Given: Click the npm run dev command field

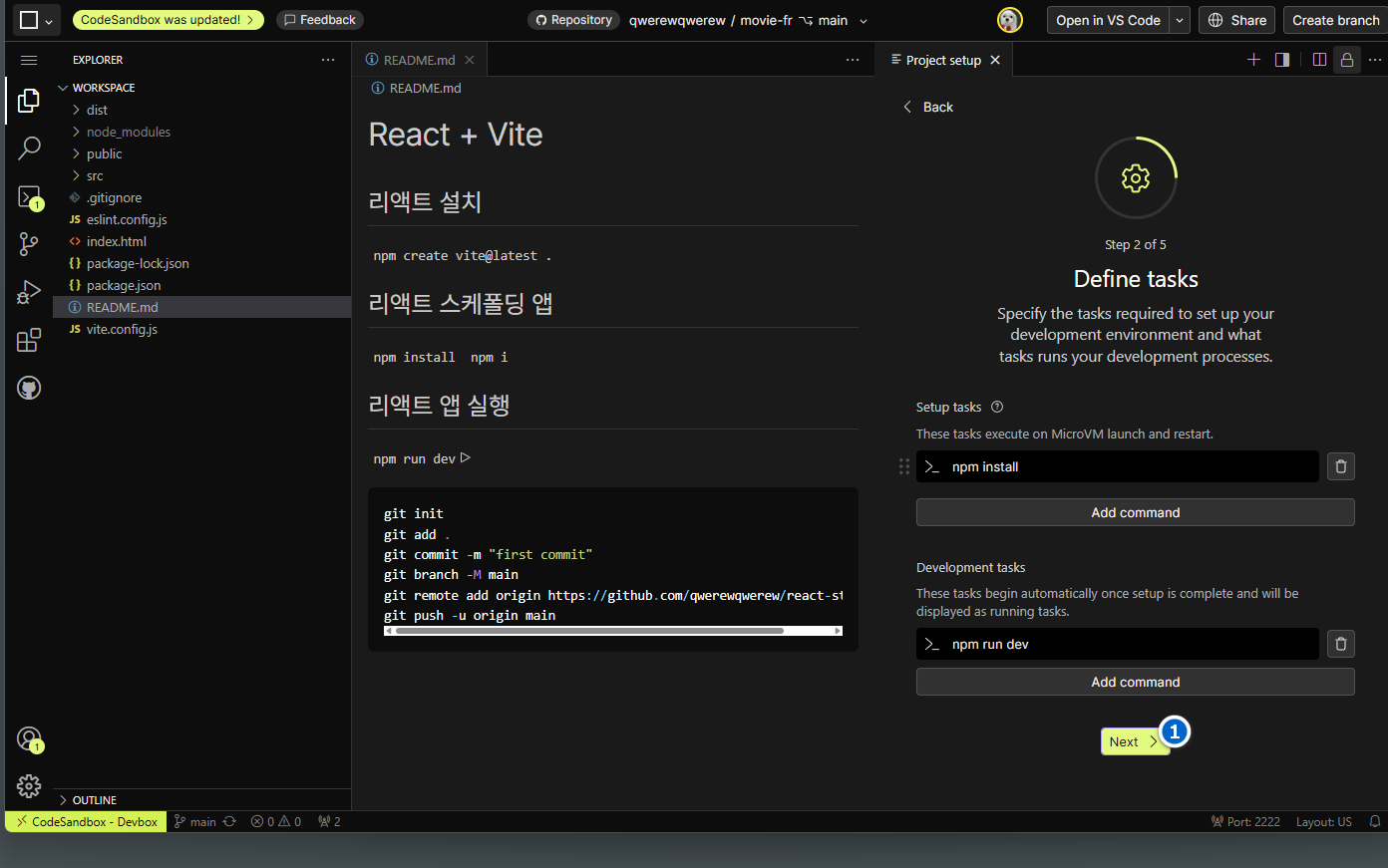Looking at the screenshot, I should (1117, 644).
